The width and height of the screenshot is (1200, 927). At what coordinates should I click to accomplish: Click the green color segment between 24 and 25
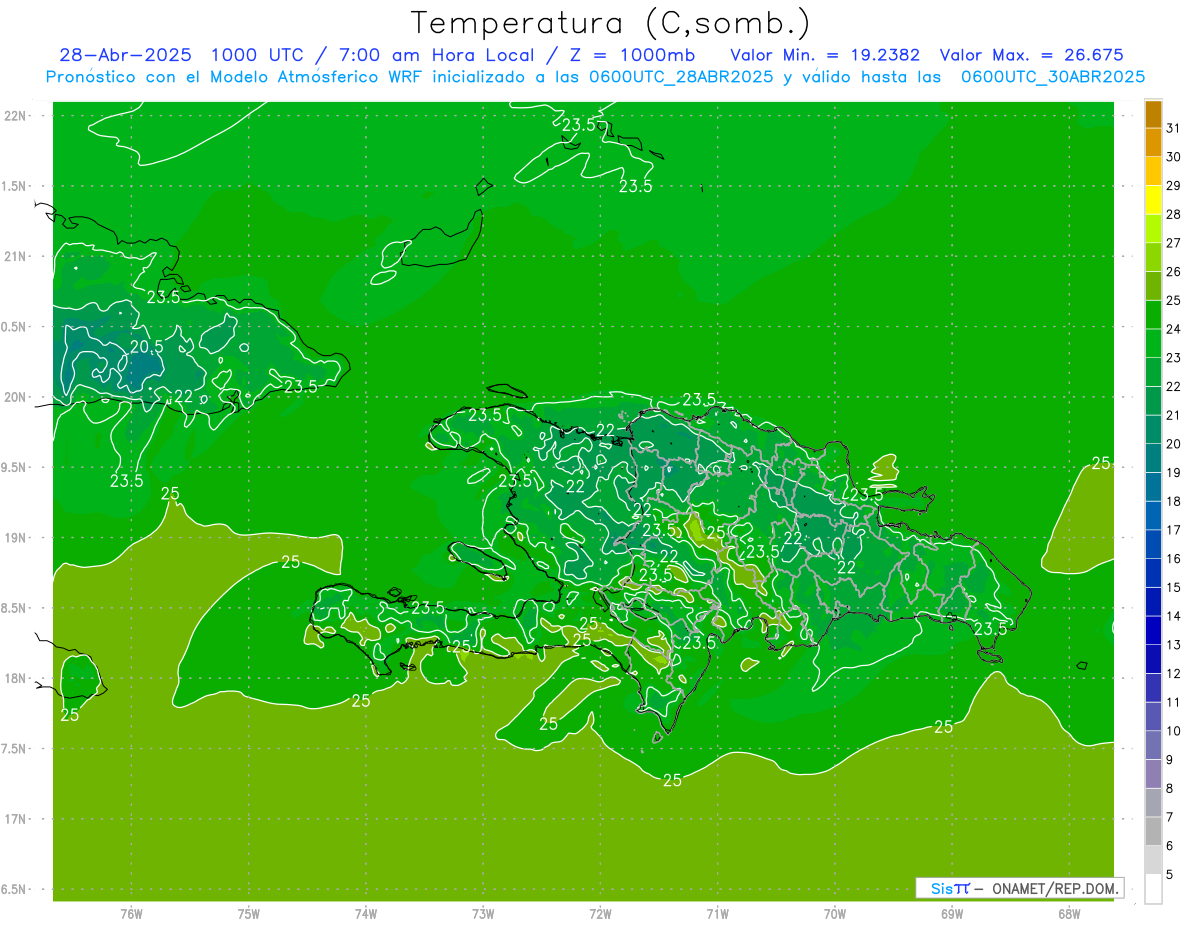(x=1153, y=315)
